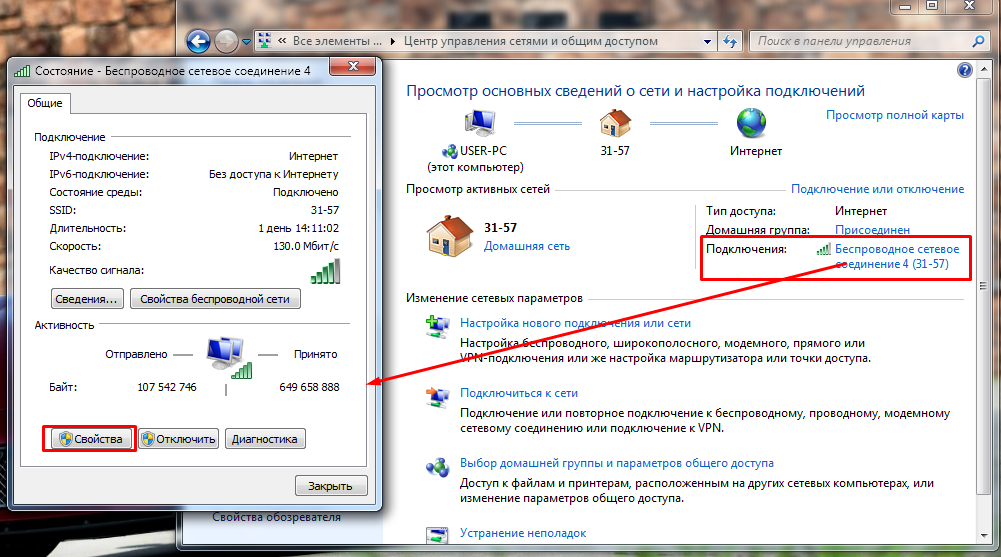The height and width of the screenshot is (557, 1001).
Task: Expand the address bar history dropdown arrow
Action: [707, 41]
